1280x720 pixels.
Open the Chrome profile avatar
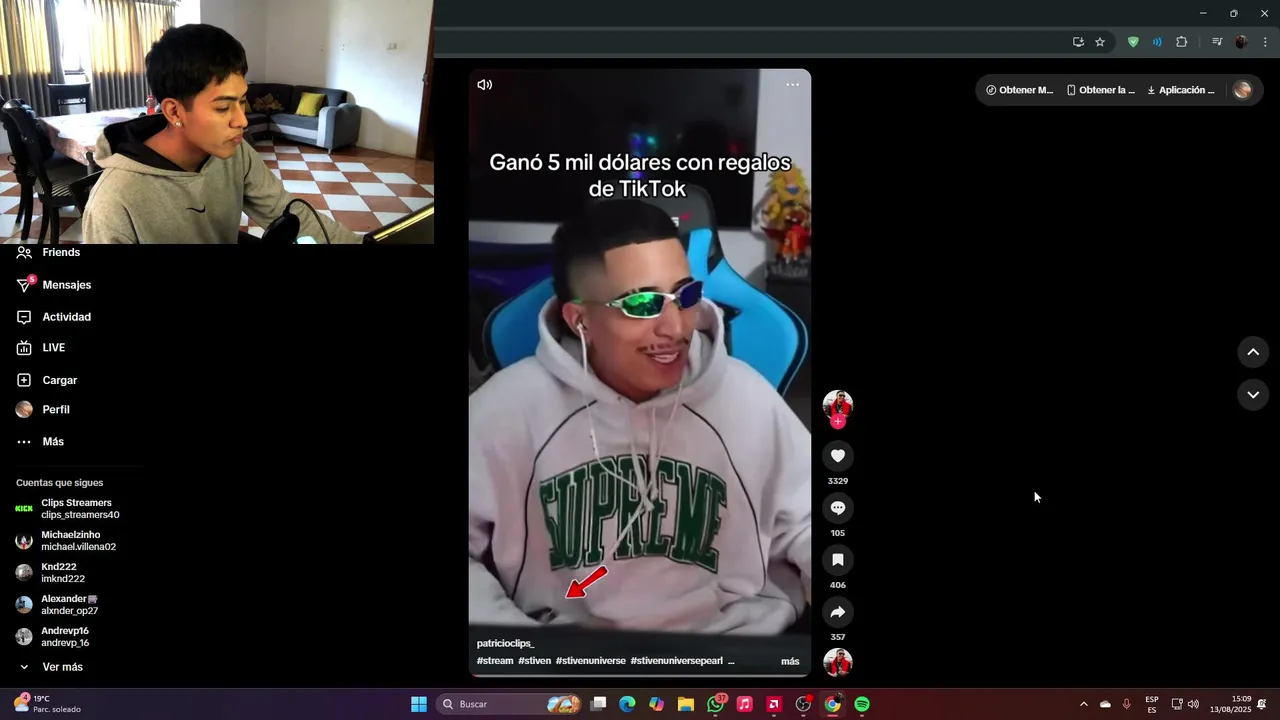tap(1241, 42)
